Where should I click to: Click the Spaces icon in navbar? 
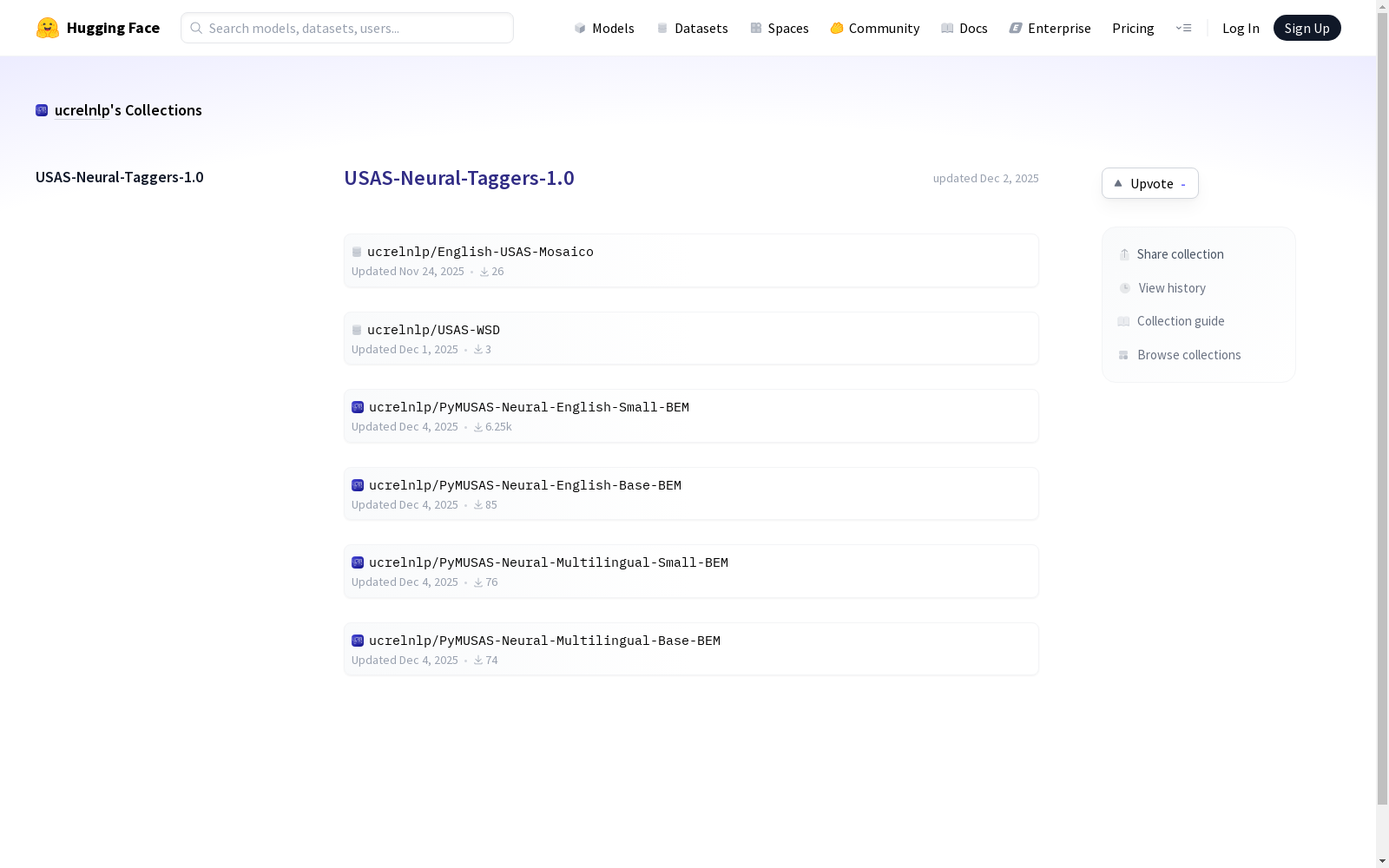756,28
